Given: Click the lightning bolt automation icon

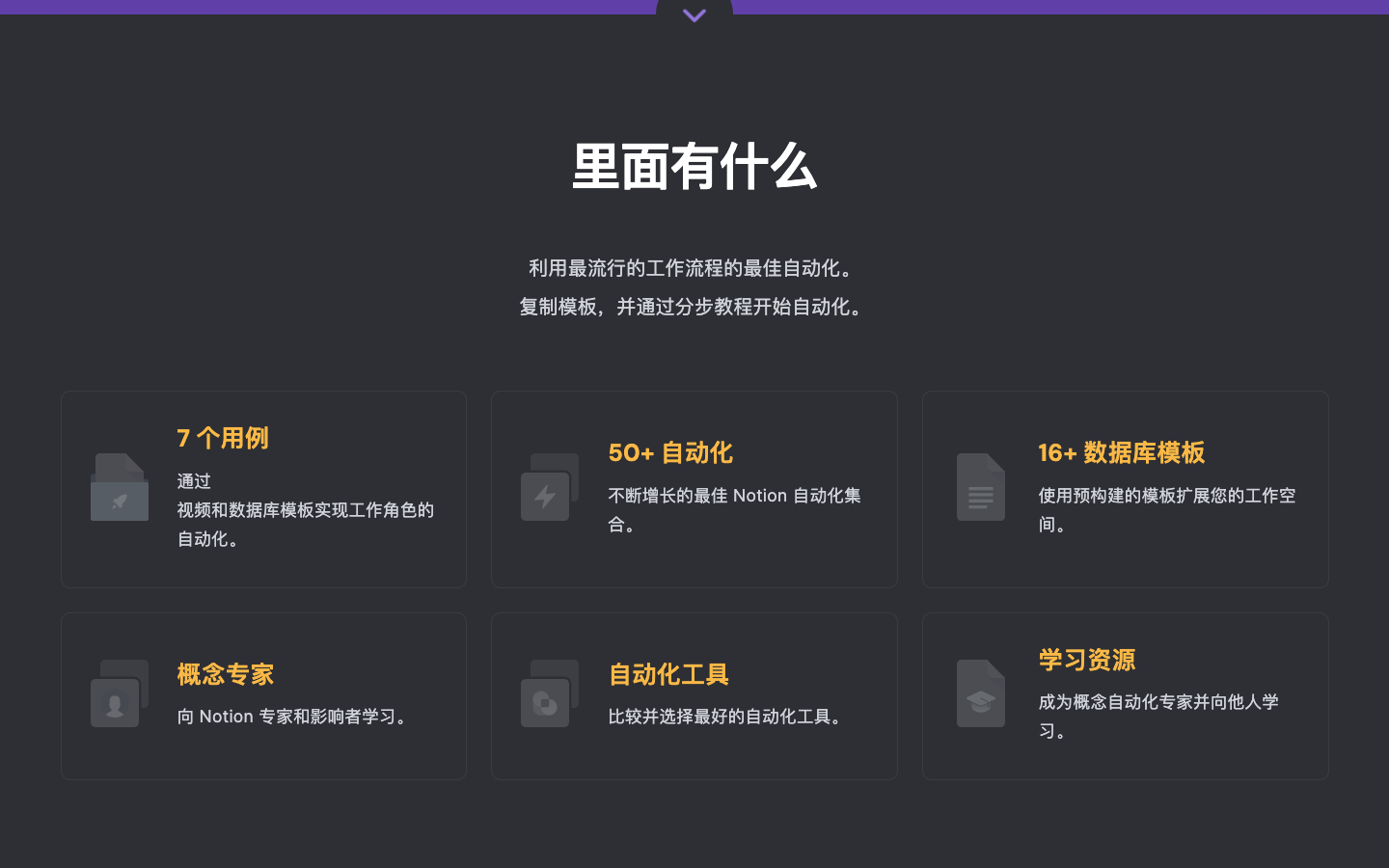Looking at the screenshot, I should click(x=549, y=488).
